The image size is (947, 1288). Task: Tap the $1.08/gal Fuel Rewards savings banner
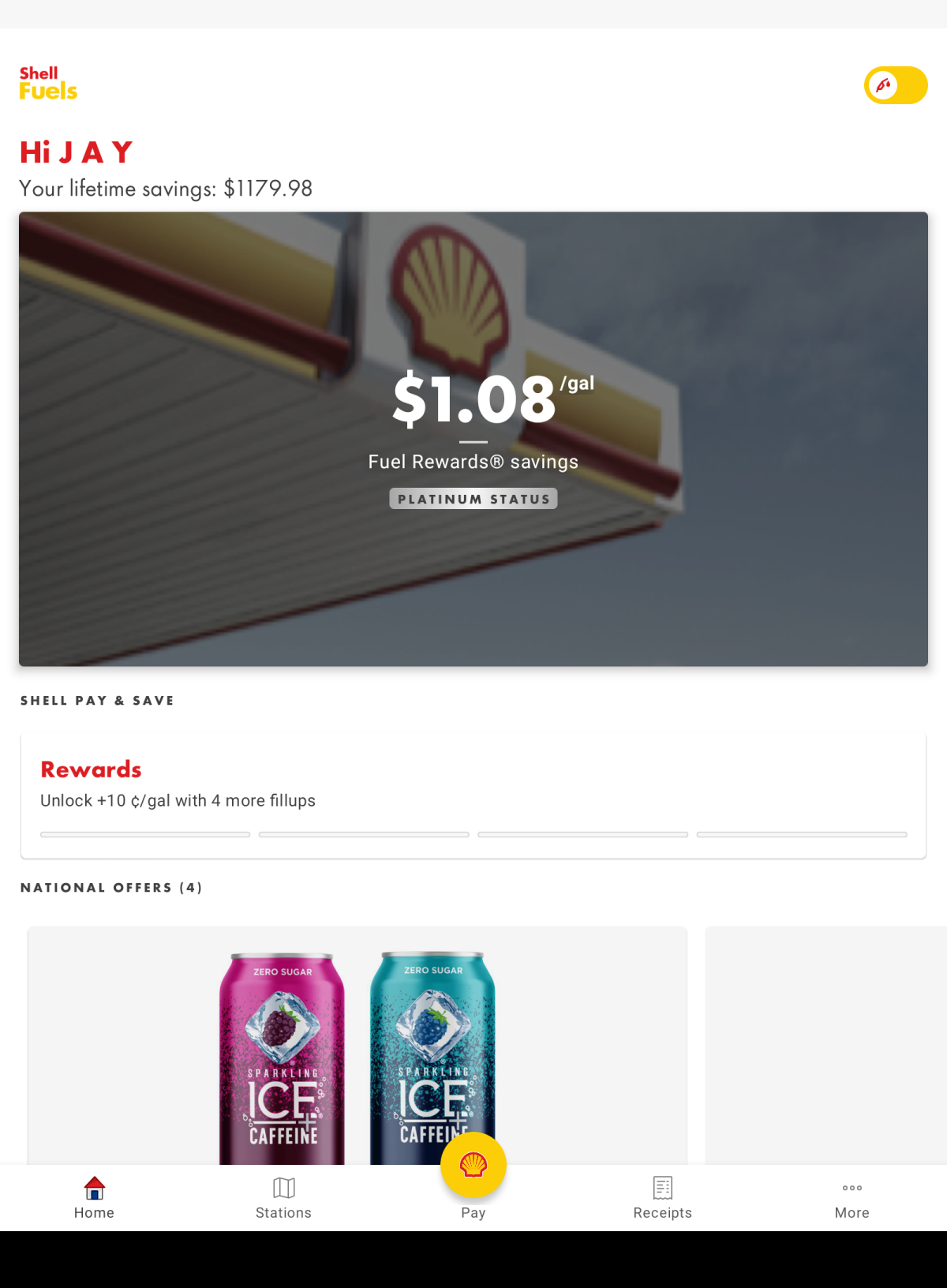pyautogui.click(x=473, y=439)
